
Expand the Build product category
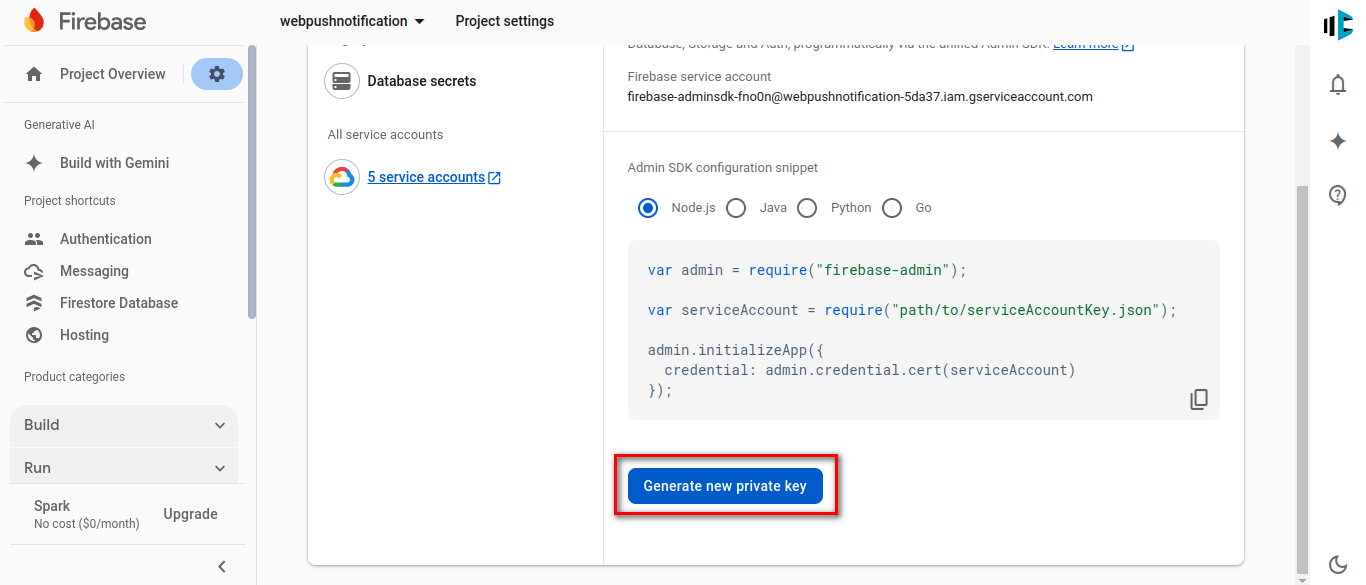[124, 425]
